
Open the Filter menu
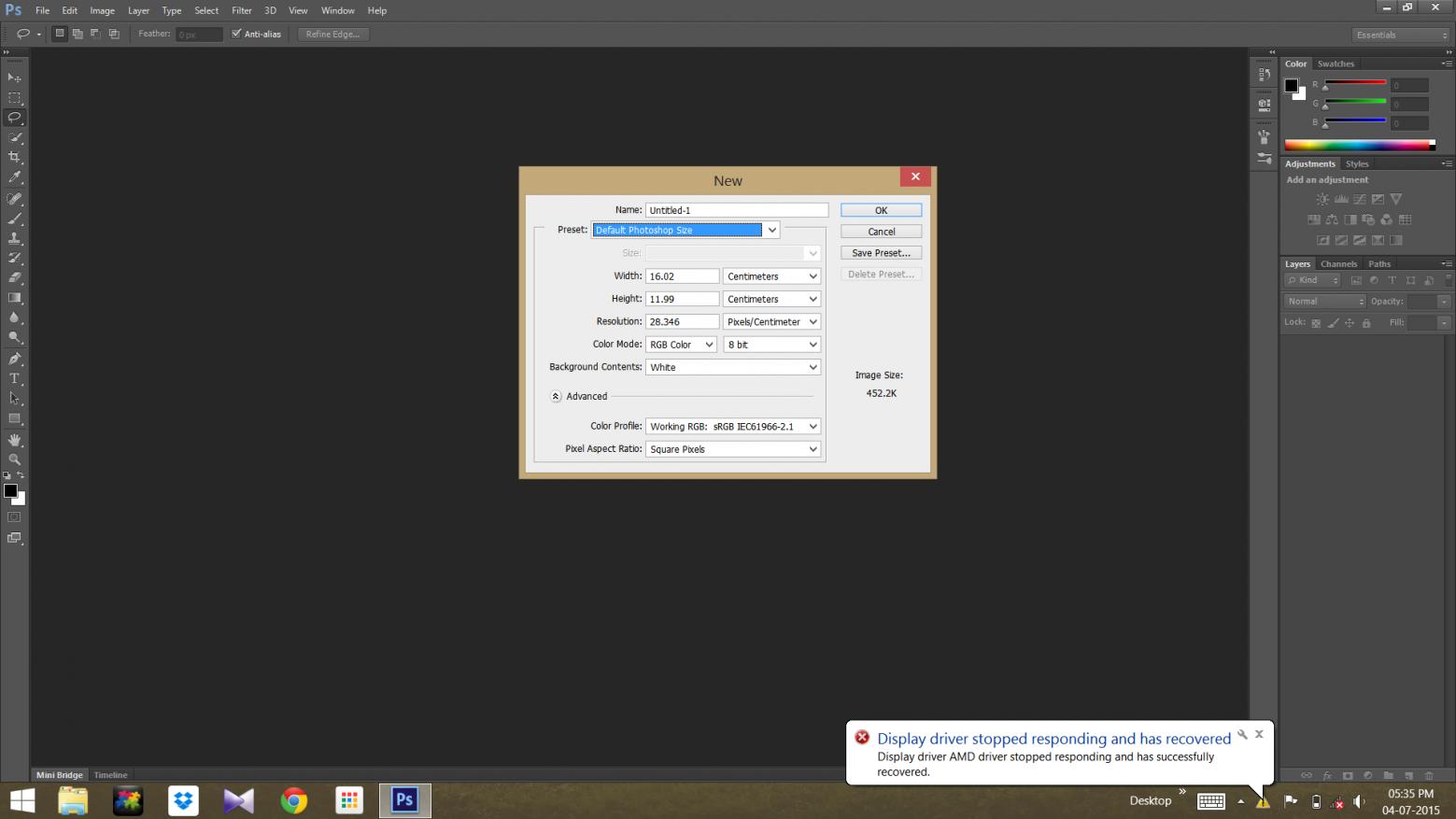pos(241,10)
